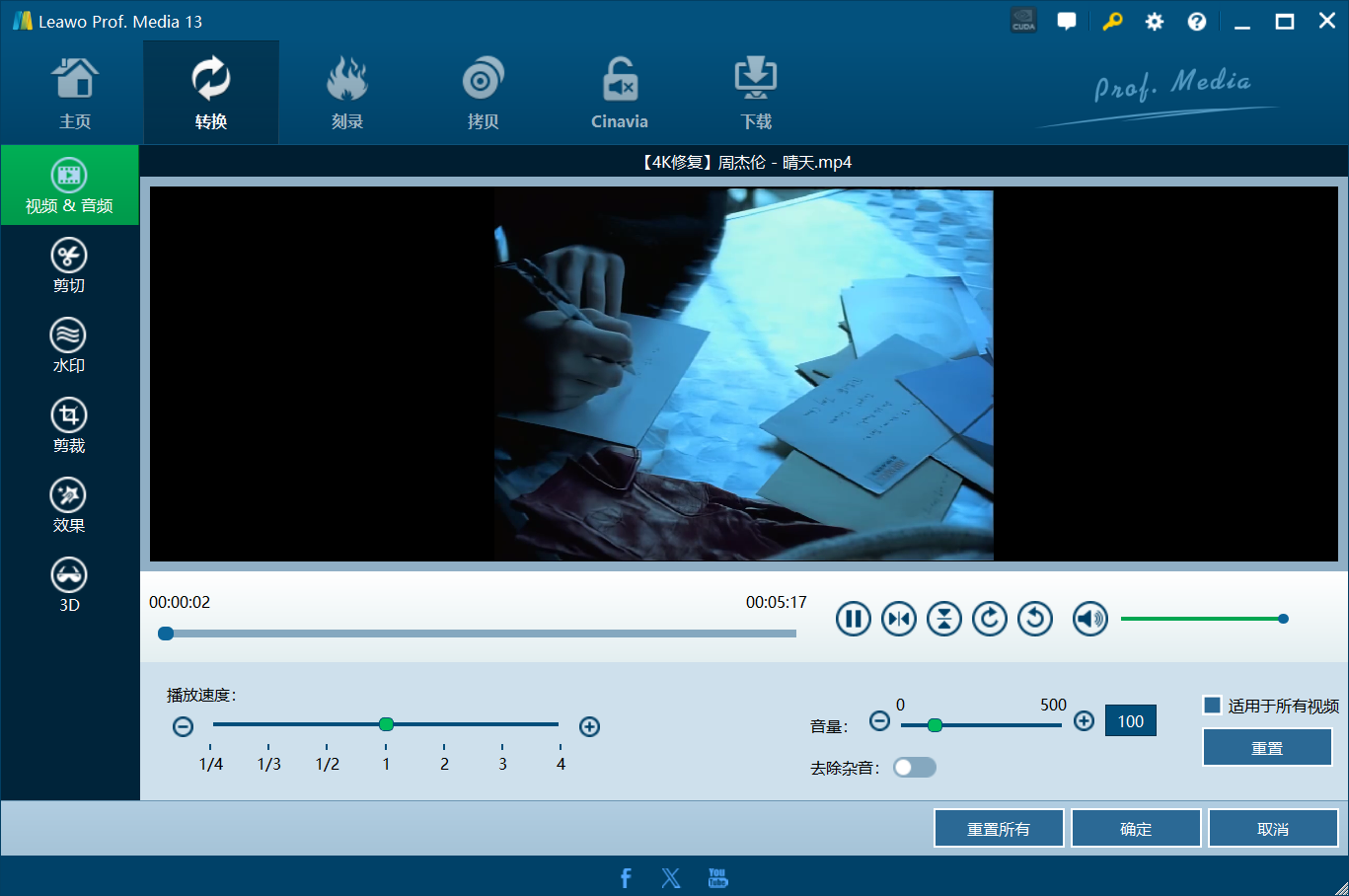Flip the video horizontally
1349x896 pixels.
(899, 619)
